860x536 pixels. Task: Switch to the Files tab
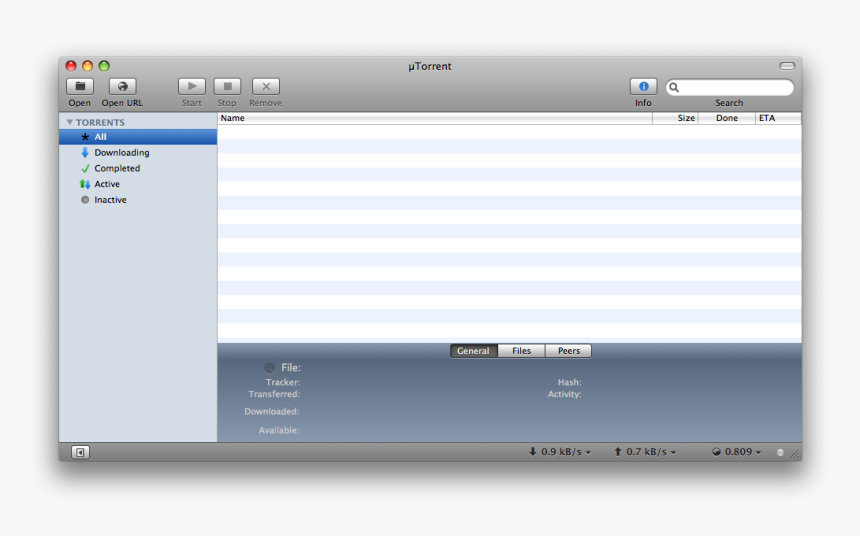pyautogui.click(x=522, y=351)
